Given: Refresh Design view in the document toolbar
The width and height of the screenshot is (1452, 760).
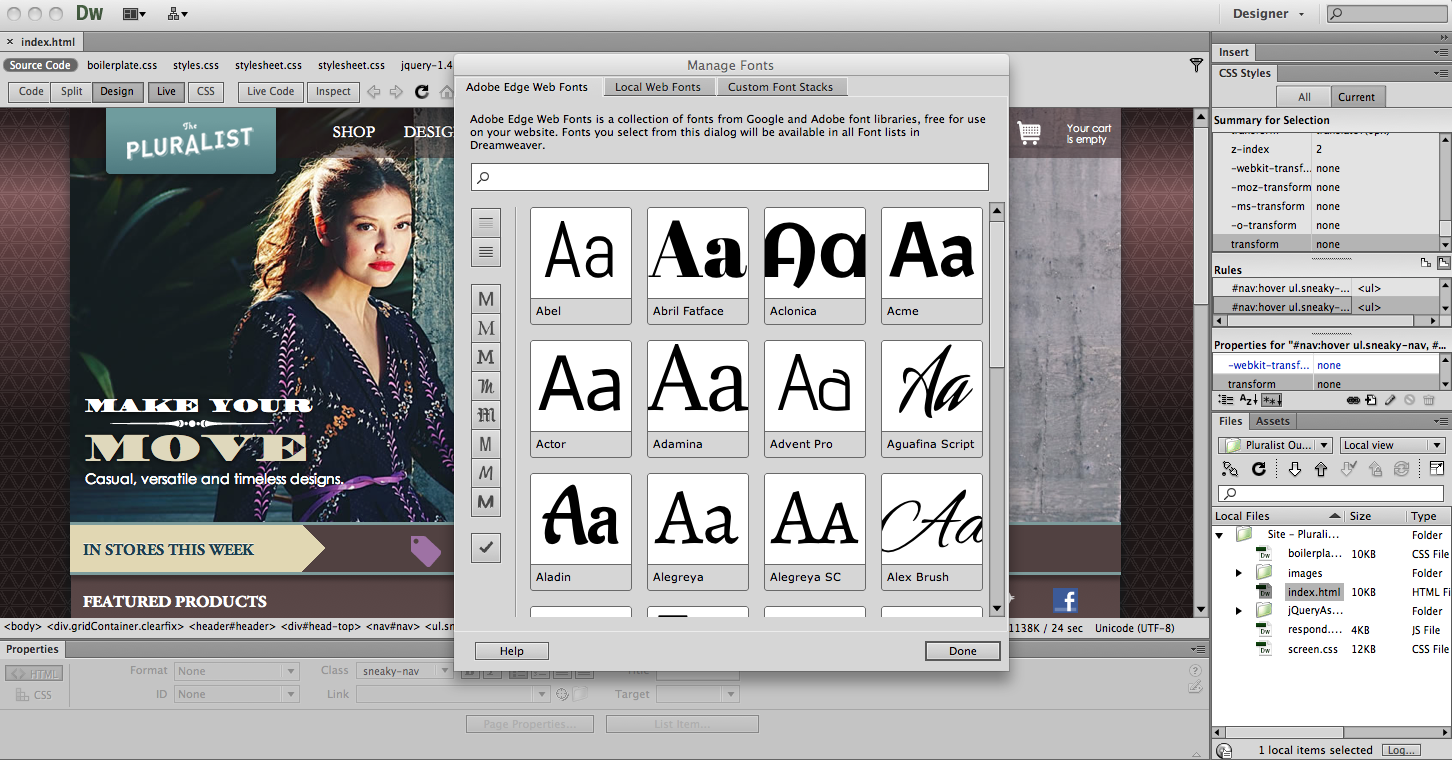Looking at the screenshot, I should point(421,91).
